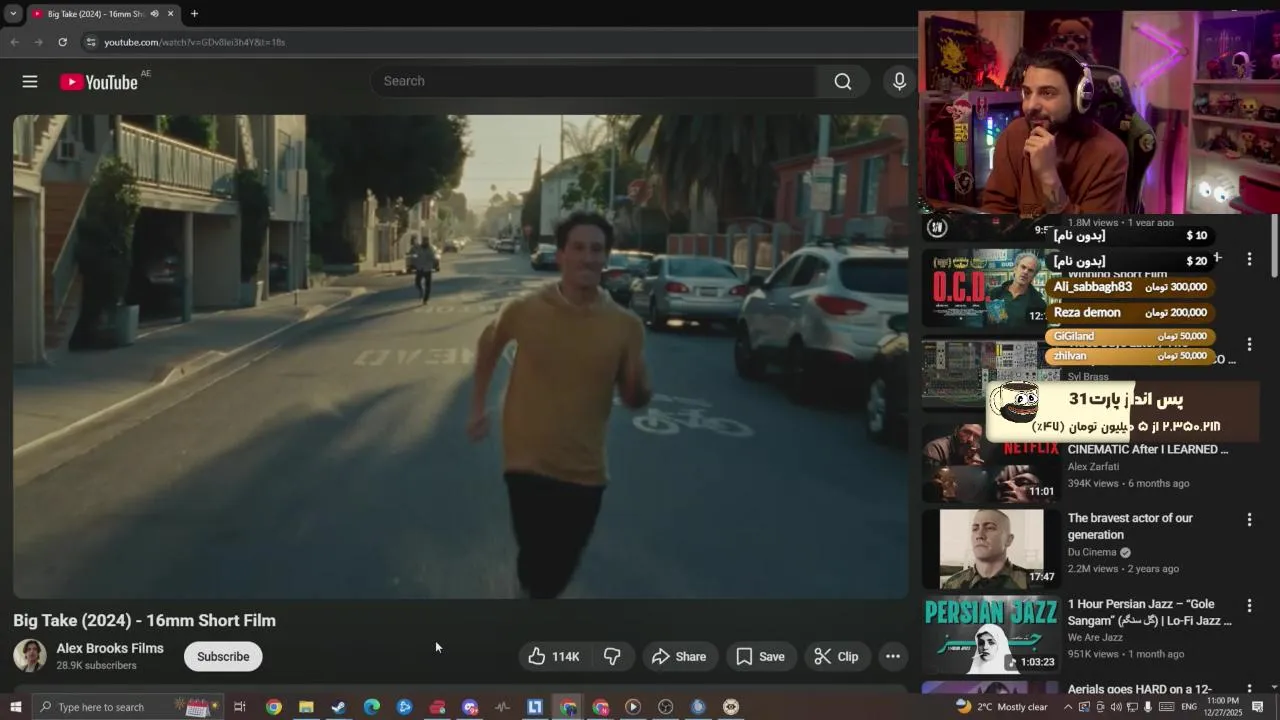Open a new browser tab
Image resolution: width=1280 pixels, height=720 pixels.
(x=194, y=14)
